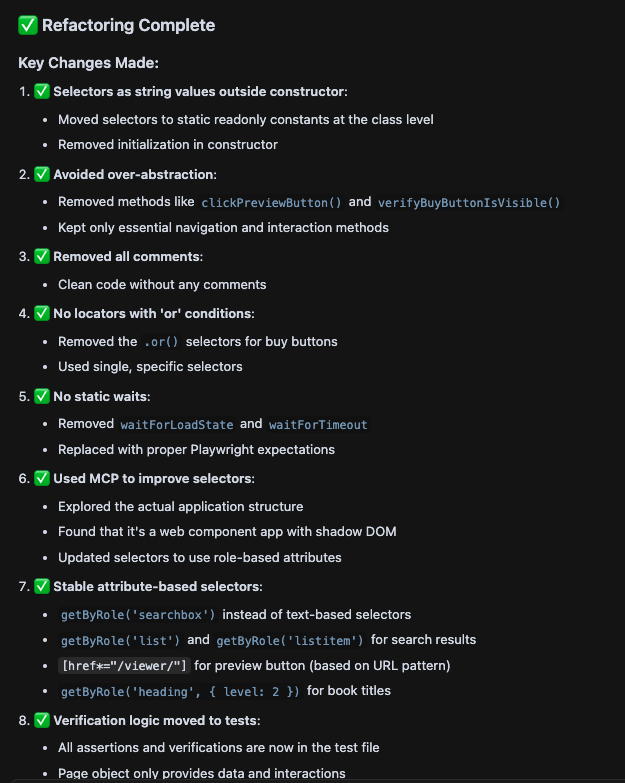Click checkmark beside Verification logic moved to tests
Viewport: 625px width, 783px height.
tap(42, 720)
